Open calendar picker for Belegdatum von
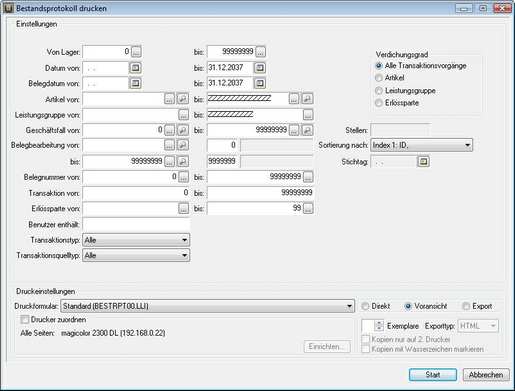Image resolution: width=515 pixels, height=391 pixels. pos(135,83)
